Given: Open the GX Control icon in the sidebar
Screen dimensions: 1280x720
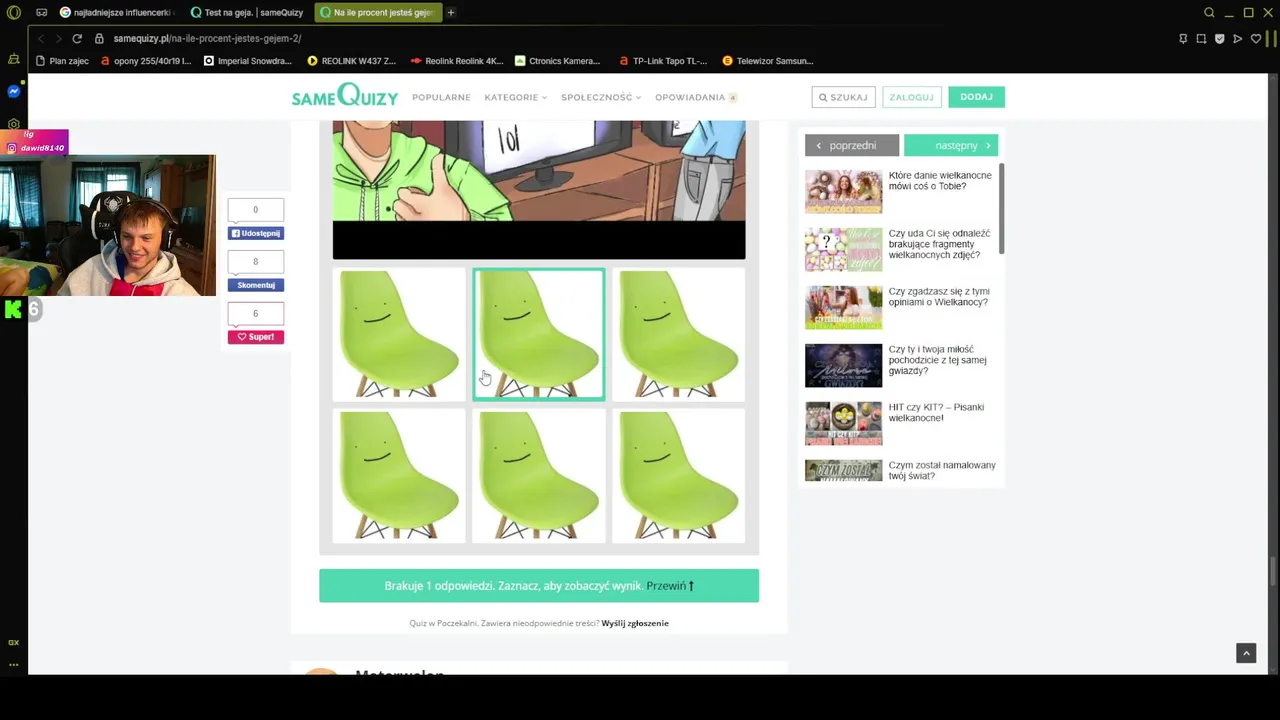Looking at the screenshot, I should (13, 124).
